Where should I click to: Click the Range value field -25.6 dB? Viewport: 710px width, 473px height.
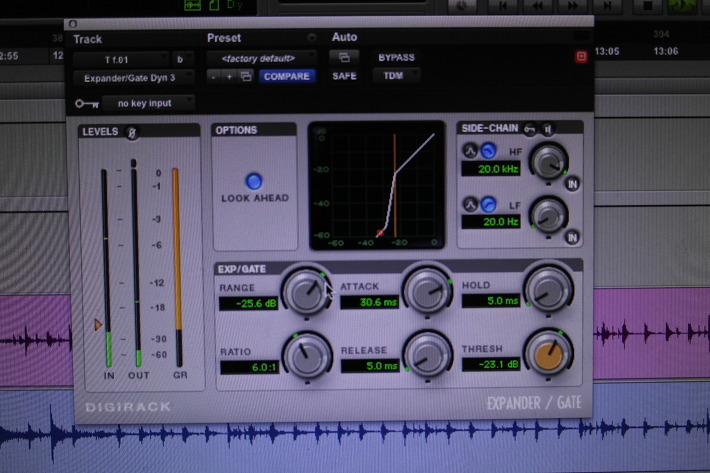[x=249, y=304]
